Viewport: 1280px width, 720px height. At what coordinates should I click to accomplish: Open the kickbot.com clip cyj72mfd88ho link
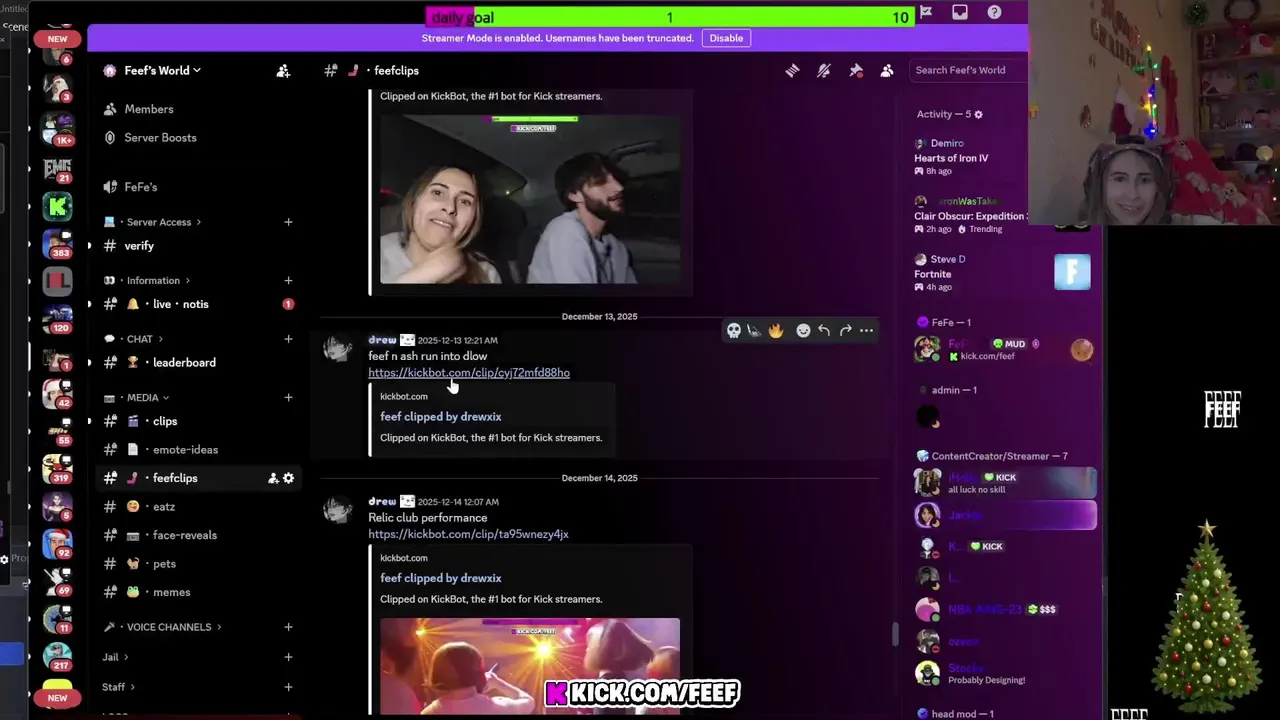click(x=469, y=373)
